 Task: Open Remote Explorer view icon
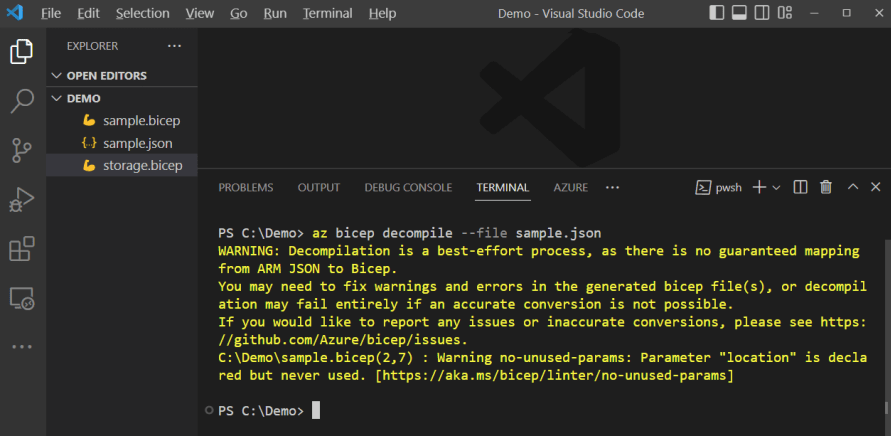pyautogui.click(x=22, y=297)
